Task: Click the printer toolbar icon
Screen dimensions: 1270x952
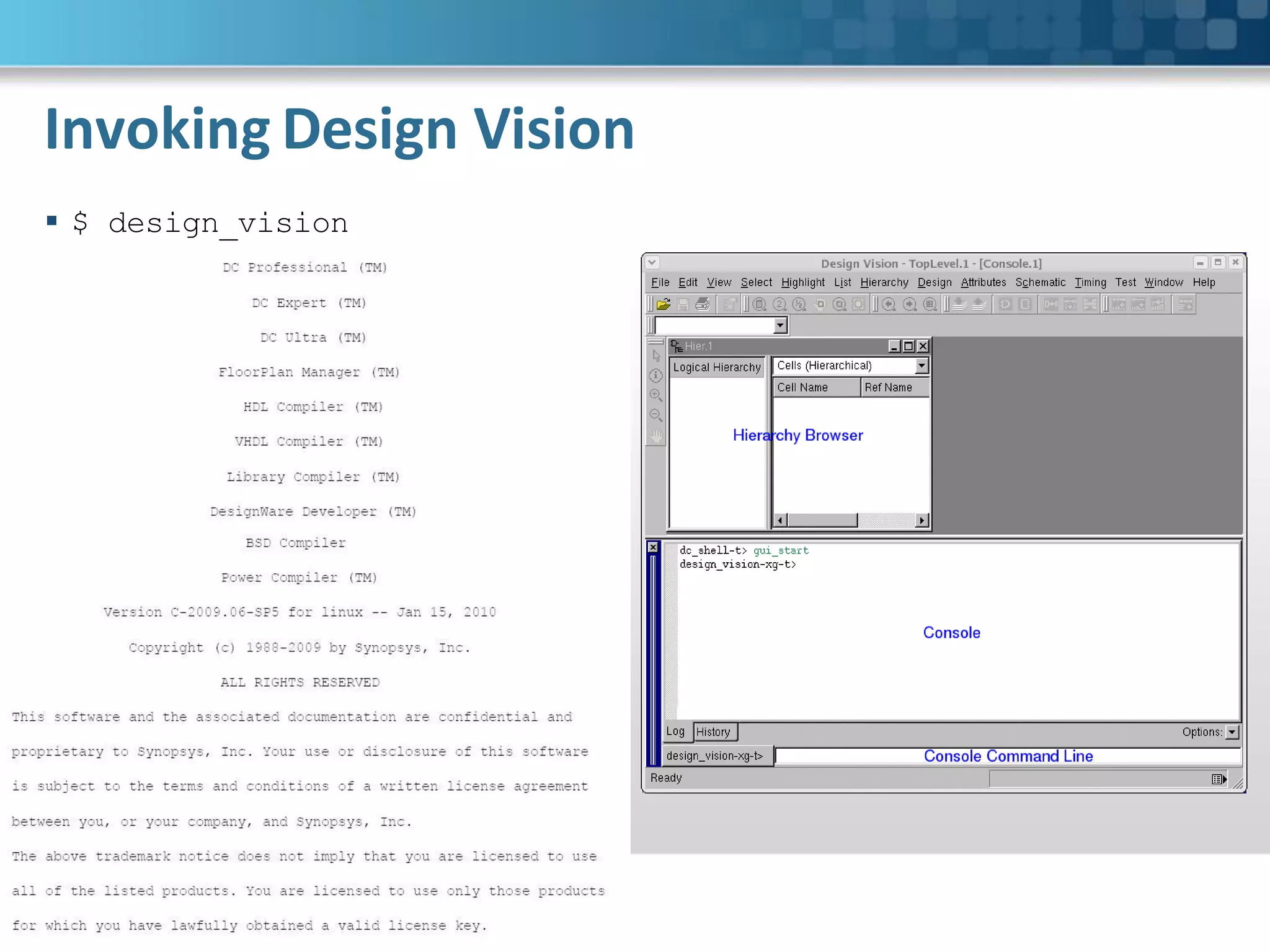Action: 703,304
